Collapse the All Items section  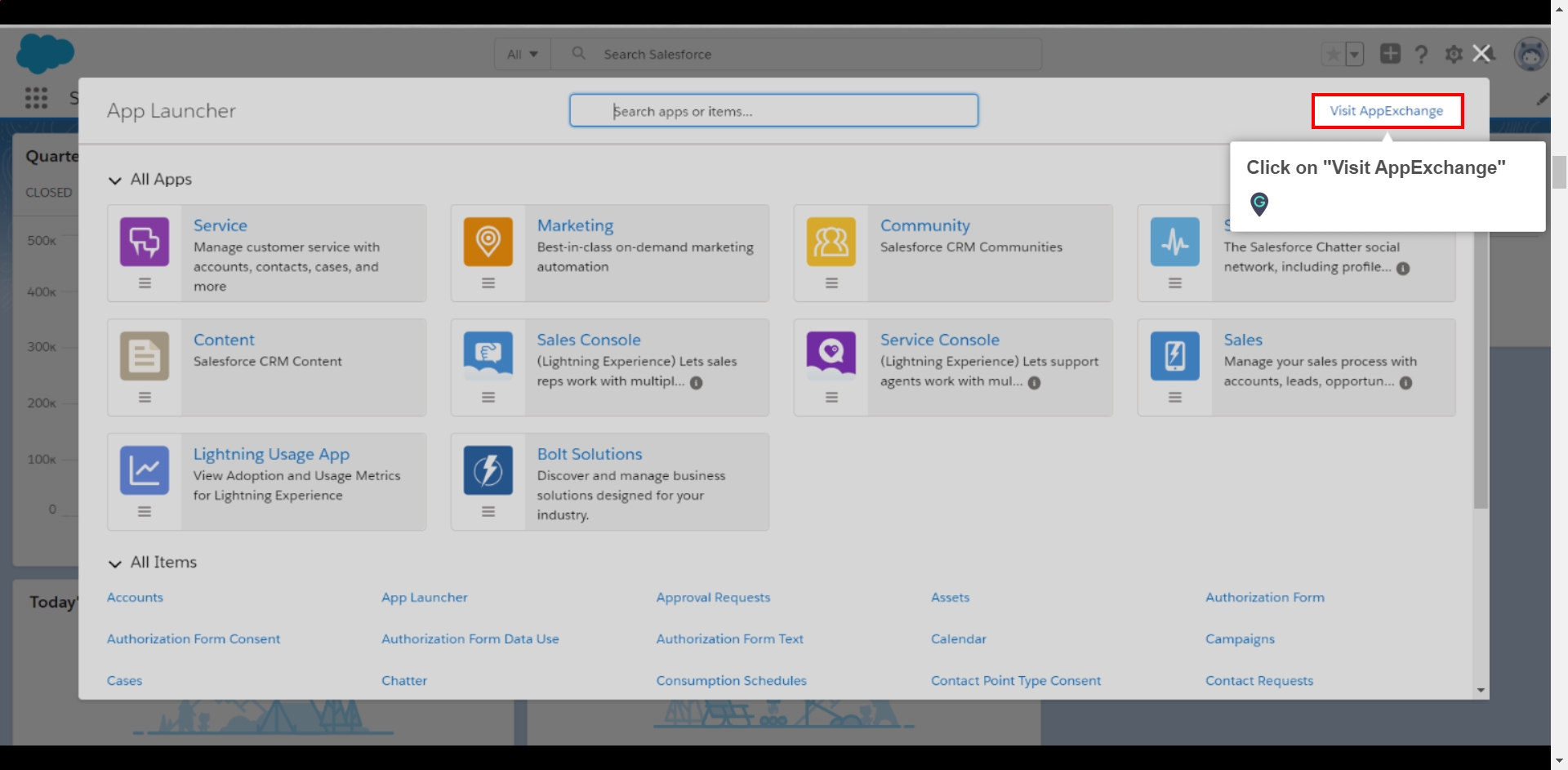(115, 563)
